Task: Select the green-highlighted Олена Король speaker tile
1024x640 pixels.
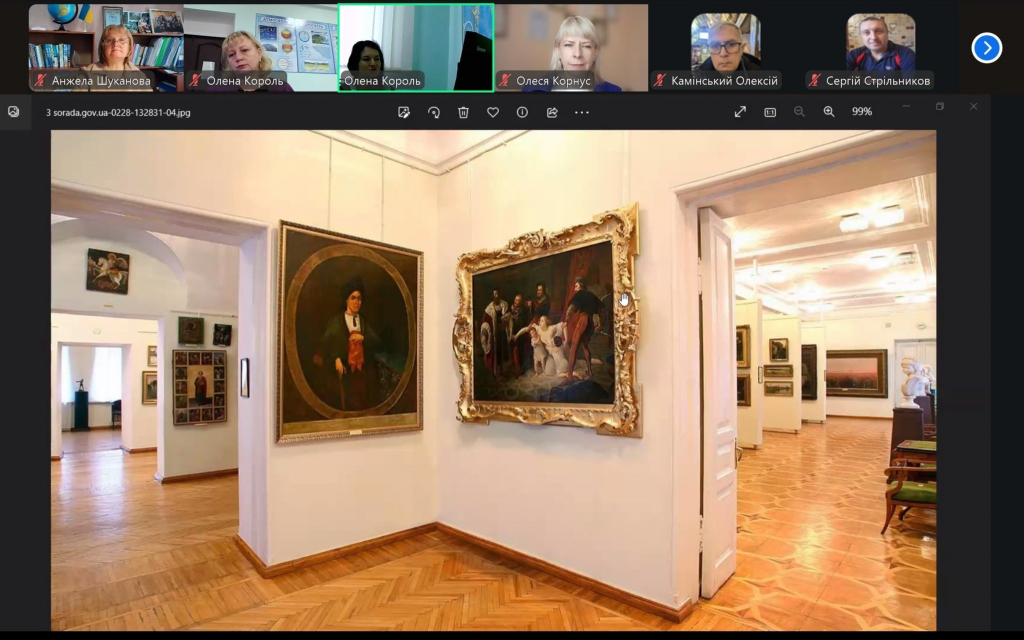Action: click(x=415, y=45)
